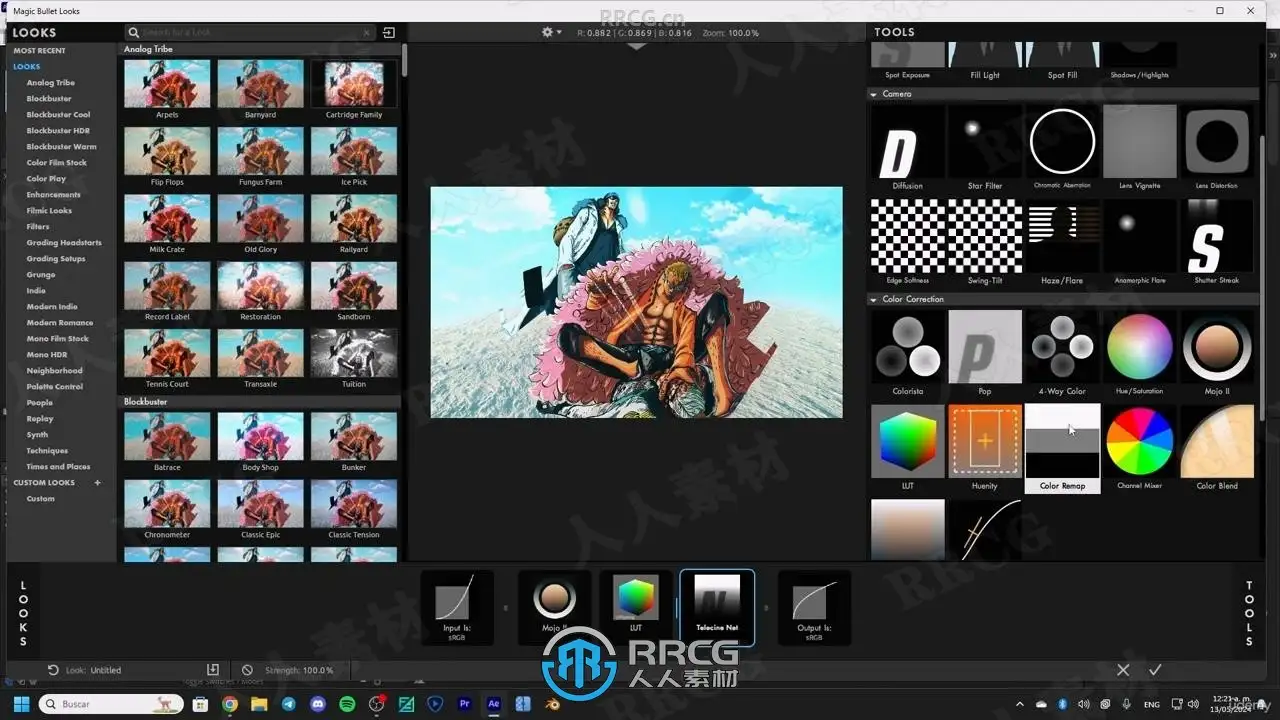Select the Mojo II tool in chain

(x=555, y=607)
